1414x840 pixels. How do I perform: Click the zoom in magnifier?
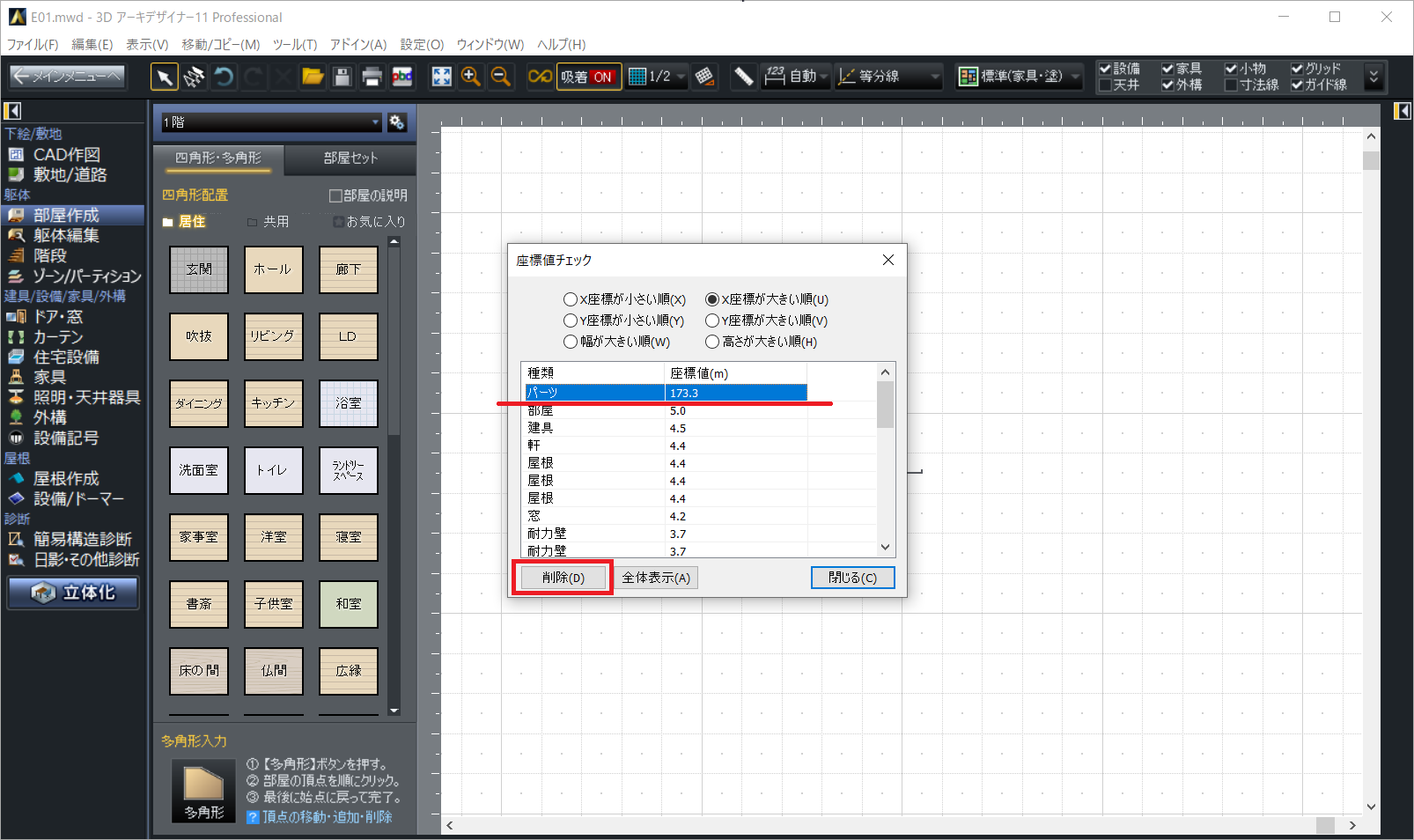click(471, 77)
